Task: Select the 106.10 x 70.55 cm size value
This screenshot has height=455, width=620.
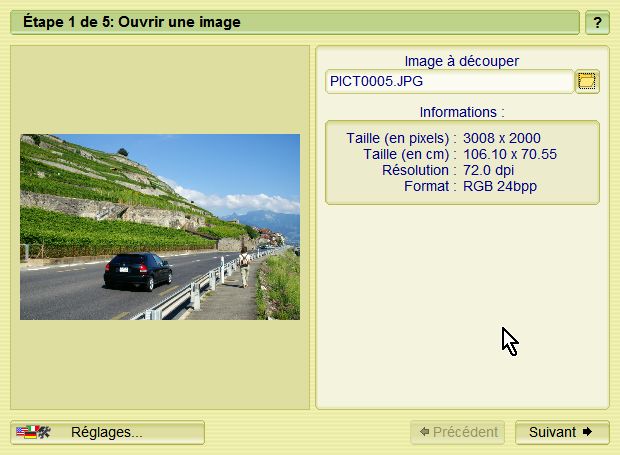Action: pos(510,154)
